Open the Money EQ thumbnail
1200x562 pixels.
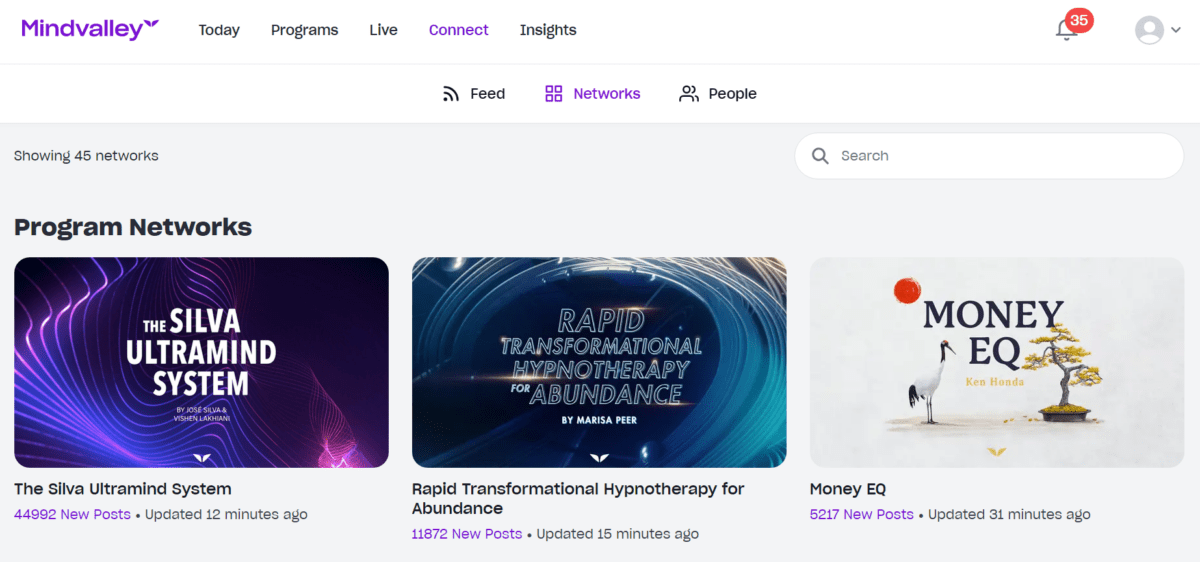click(997, 362)
